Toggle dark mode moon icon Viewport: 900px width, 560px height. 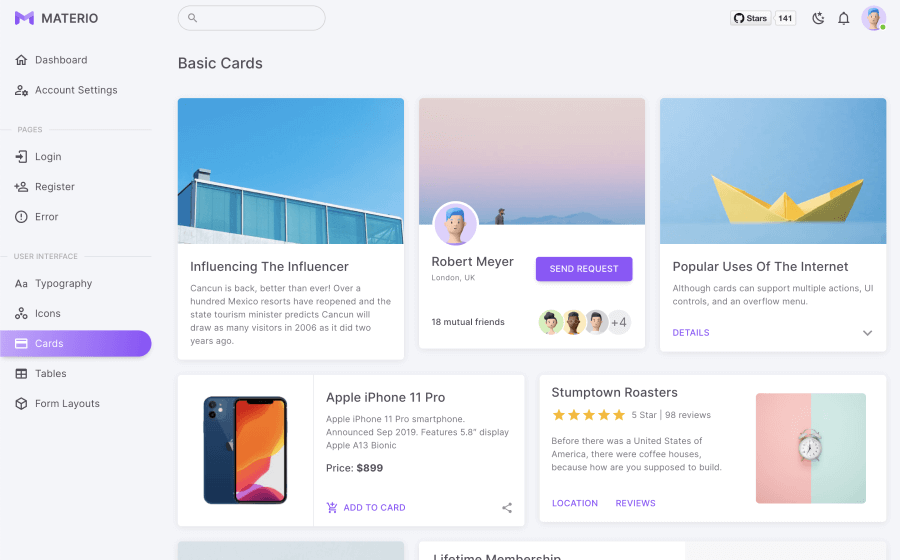818,18
